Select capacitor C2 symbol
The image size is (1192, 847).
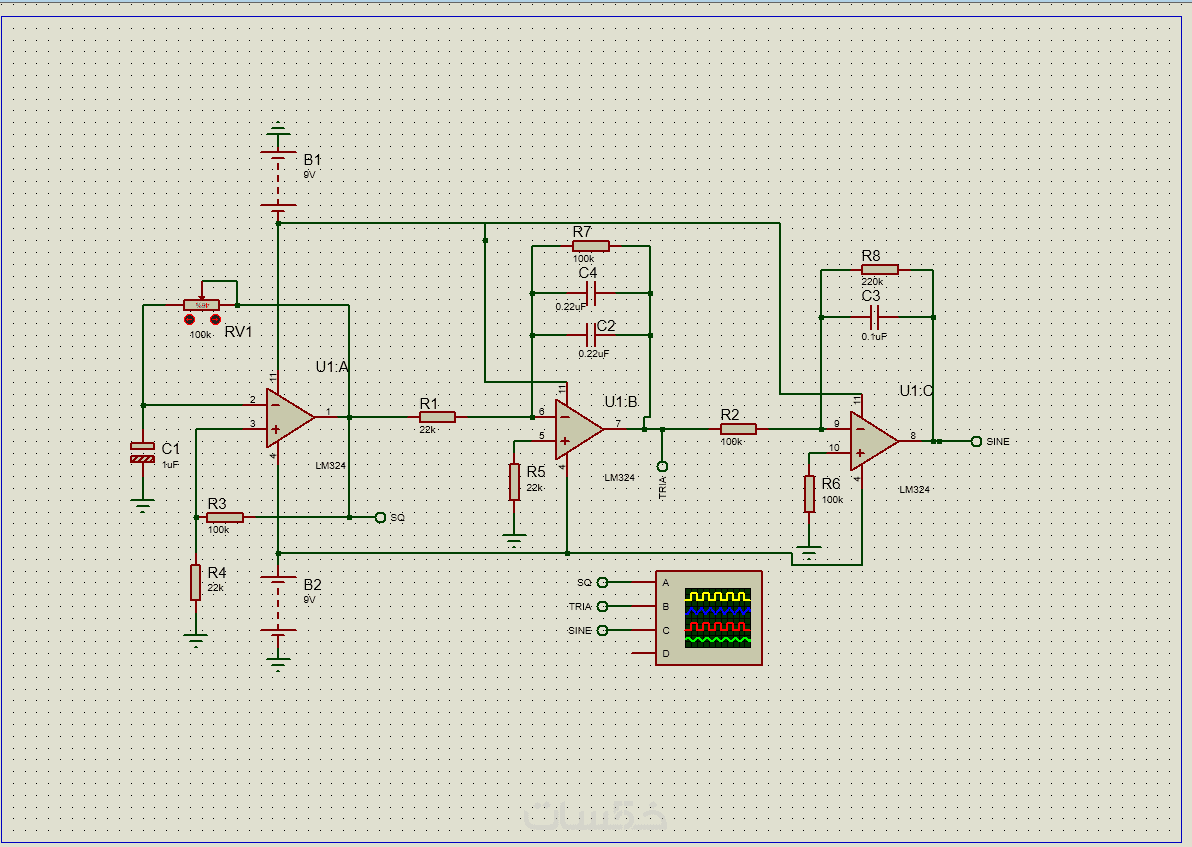[591, 335]
